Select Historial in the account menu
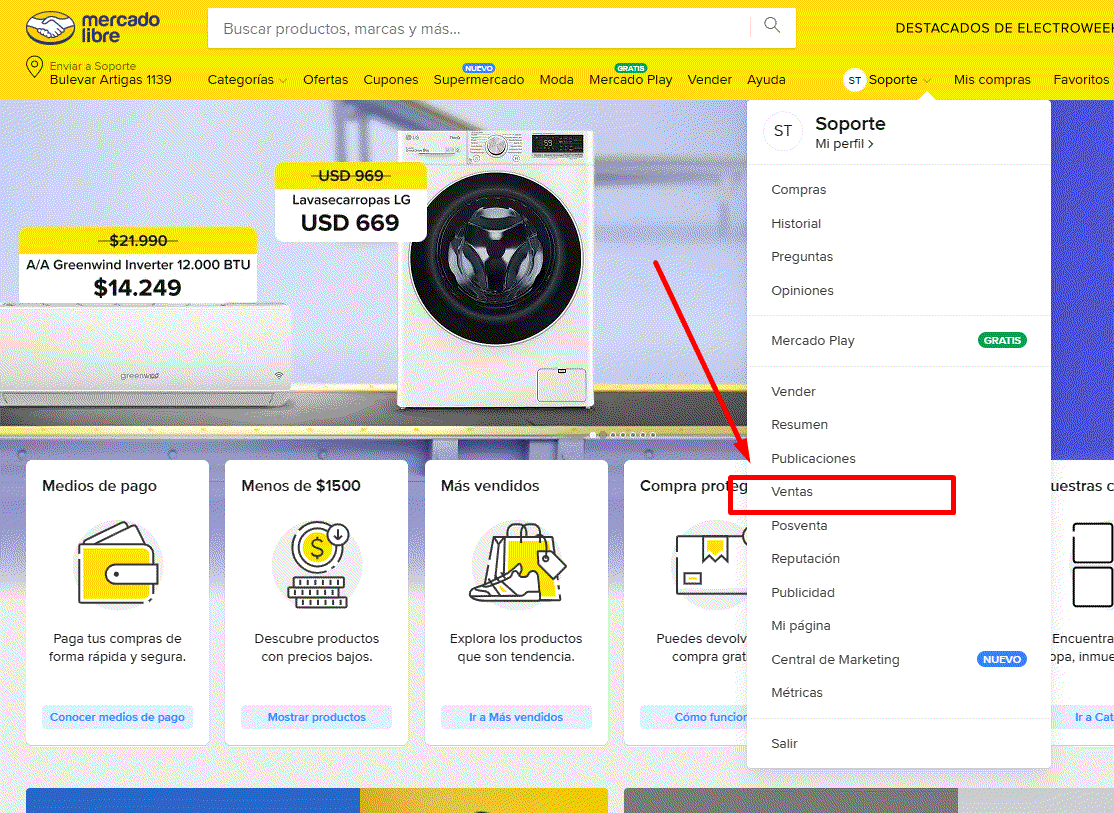1114x813 pixels. (x=796, y=224)
